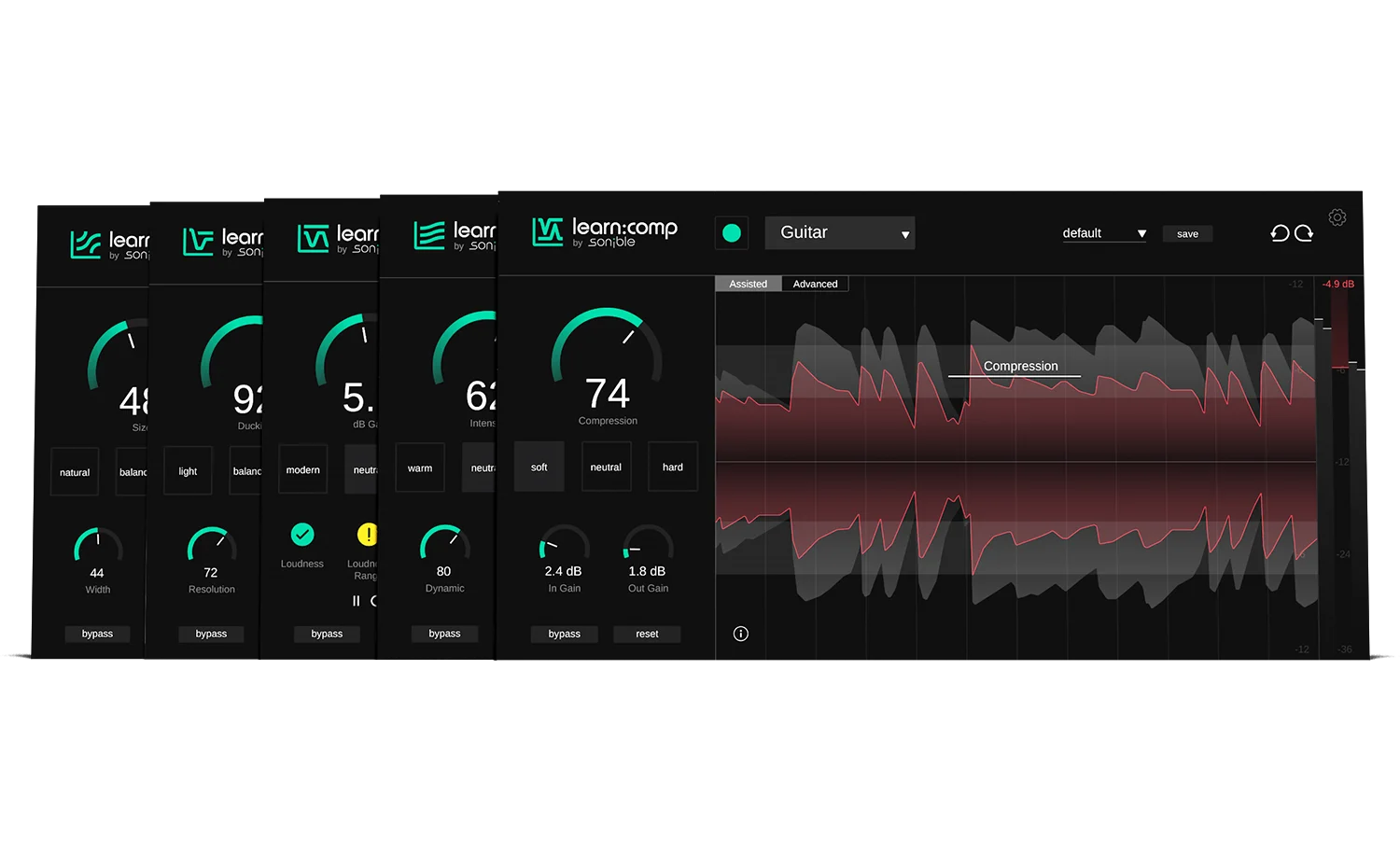Screen dimensions: 1400x851
Task: Click the main Compression dial showing 74
Action: pos(607,359)
